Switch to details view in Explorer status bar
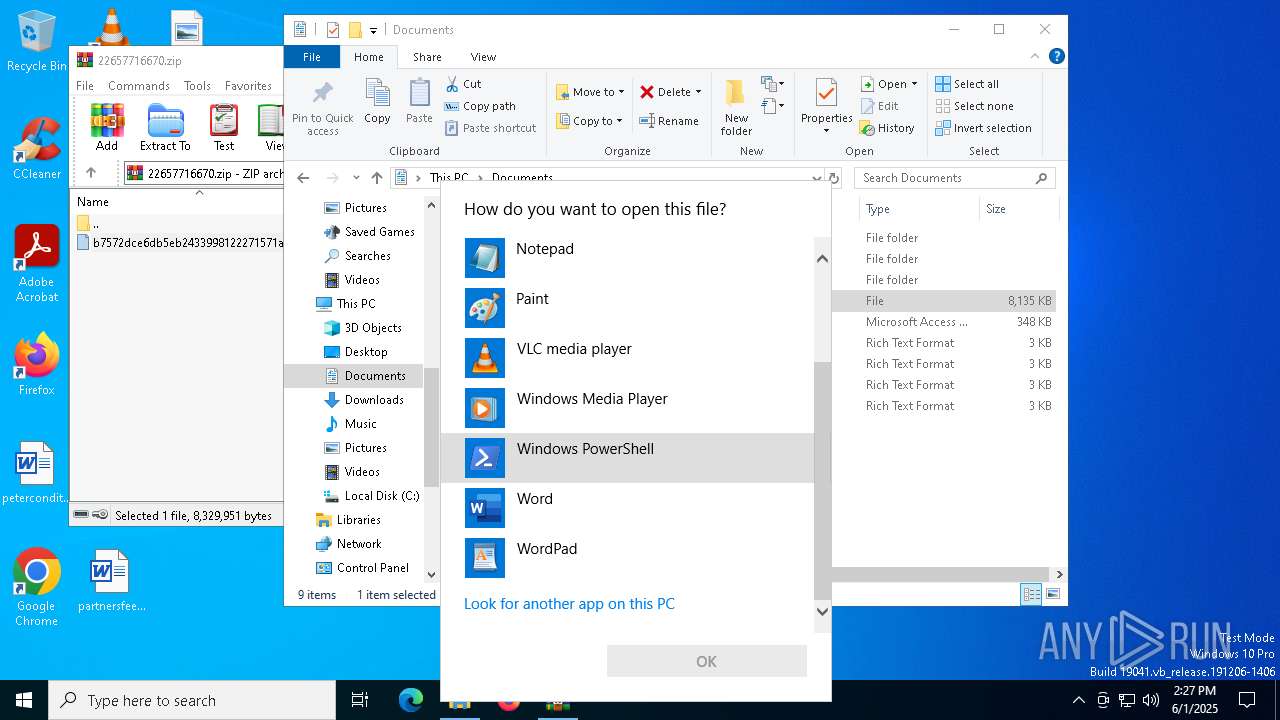The image size is (1280, 720). click(x=1031, y=594)
